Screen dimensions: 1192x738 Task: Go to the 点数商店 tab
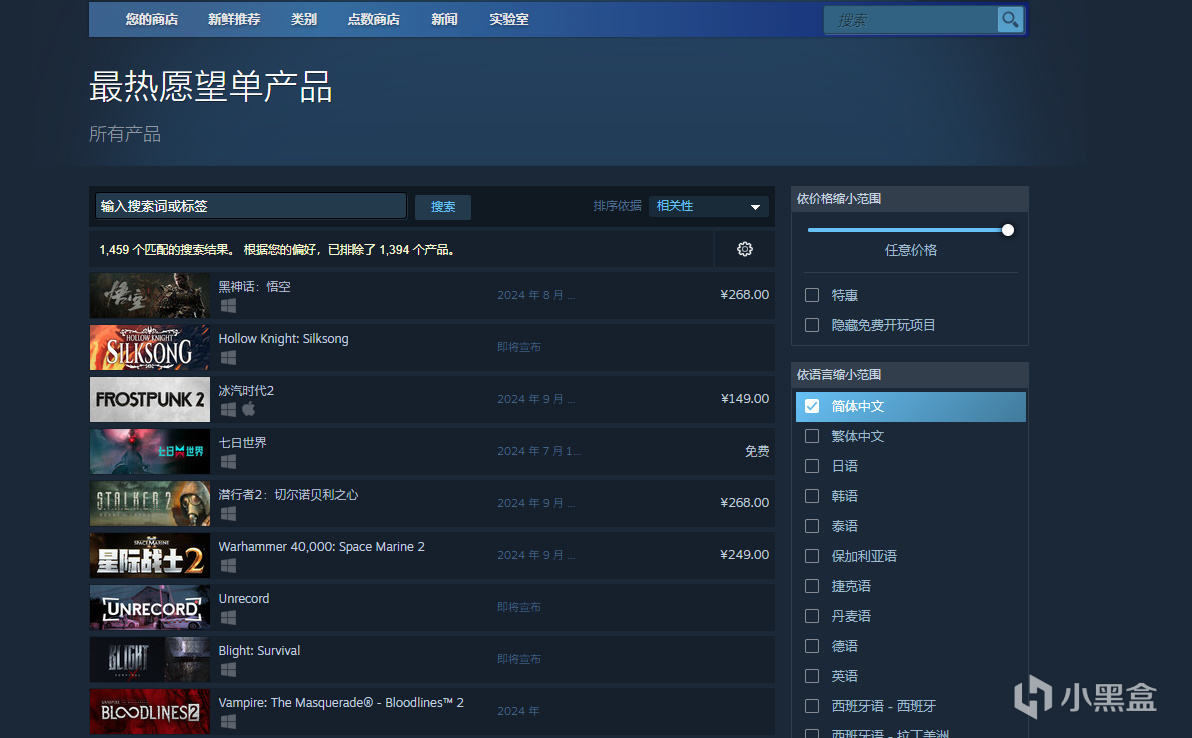pyautogui.click(x=373, y=20)
